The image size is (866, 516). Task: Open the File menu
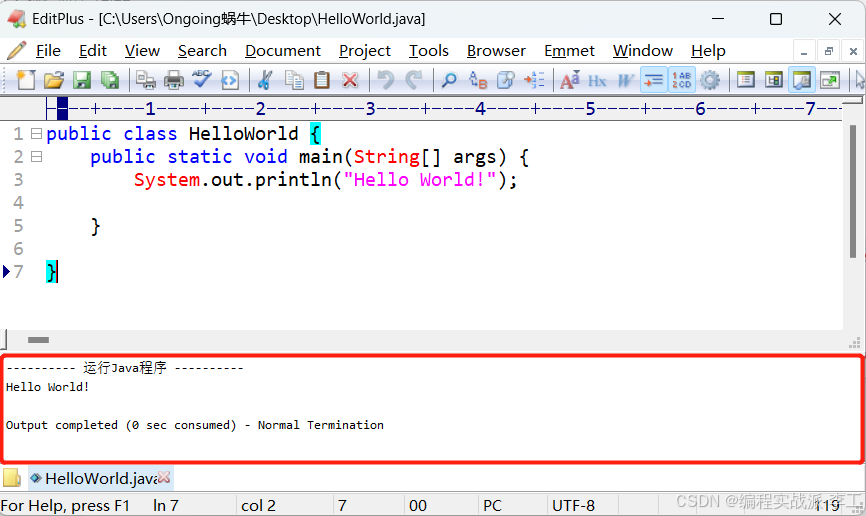pyautogui.click(x=48, y=51)
